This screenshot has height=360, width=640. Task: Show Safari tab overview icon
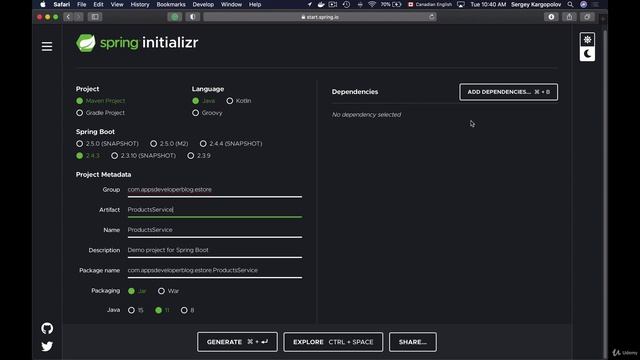(587, 17)
